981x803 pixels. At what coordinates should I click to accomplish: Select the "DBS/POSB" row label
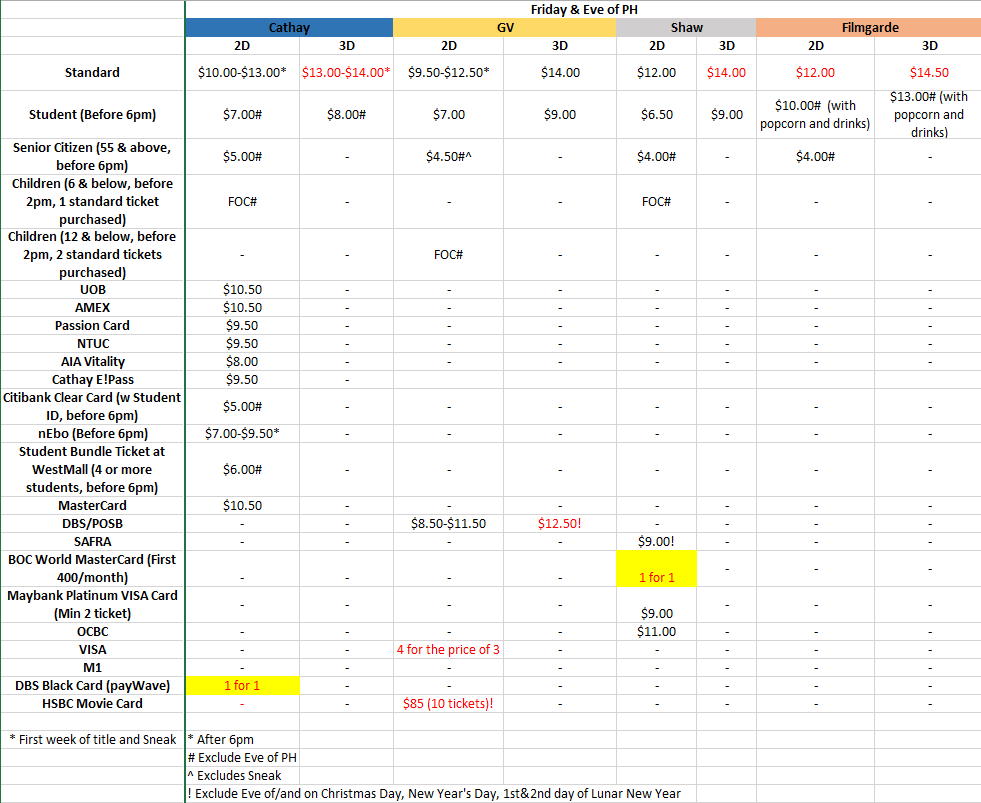tap(93, 524)
